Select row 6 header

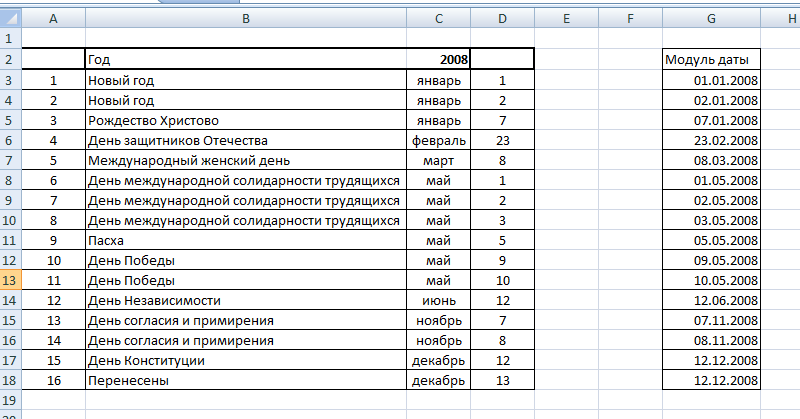point(10,140)
